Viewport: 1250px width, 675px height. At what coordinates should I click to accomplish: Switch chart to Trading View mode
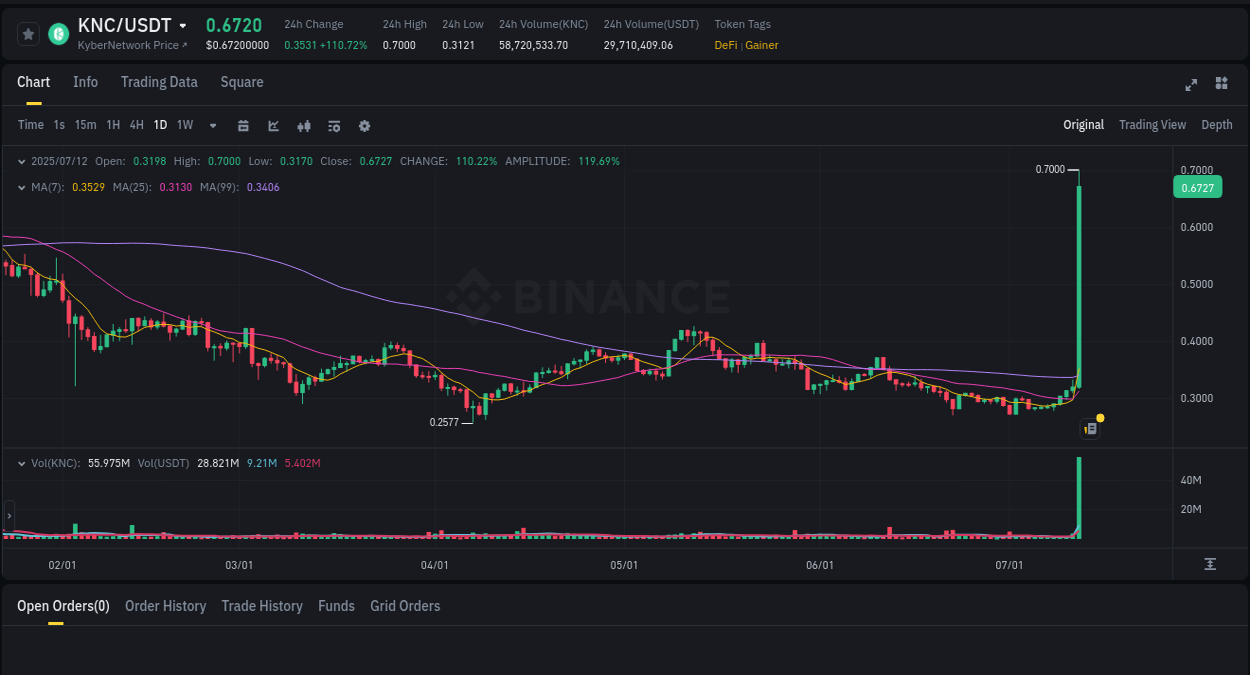[x=1152, y=125]
